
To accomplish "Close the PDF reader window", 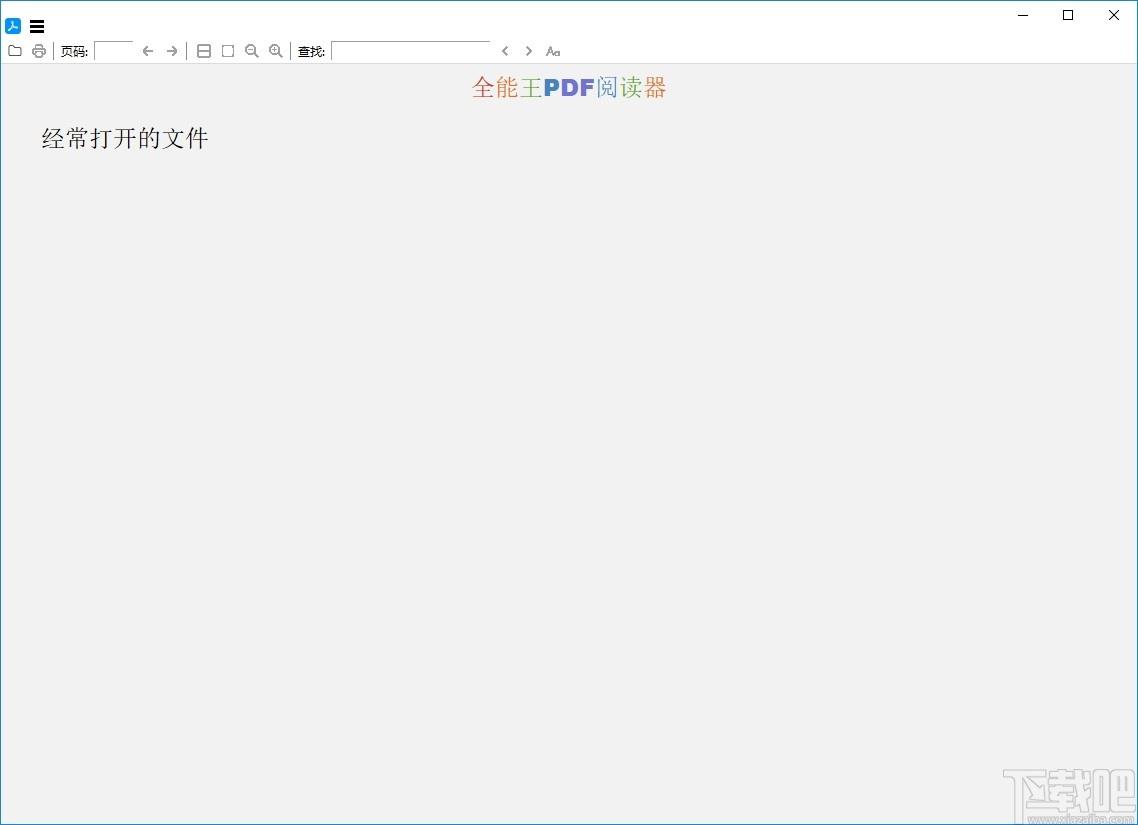I will [1114, 15].
